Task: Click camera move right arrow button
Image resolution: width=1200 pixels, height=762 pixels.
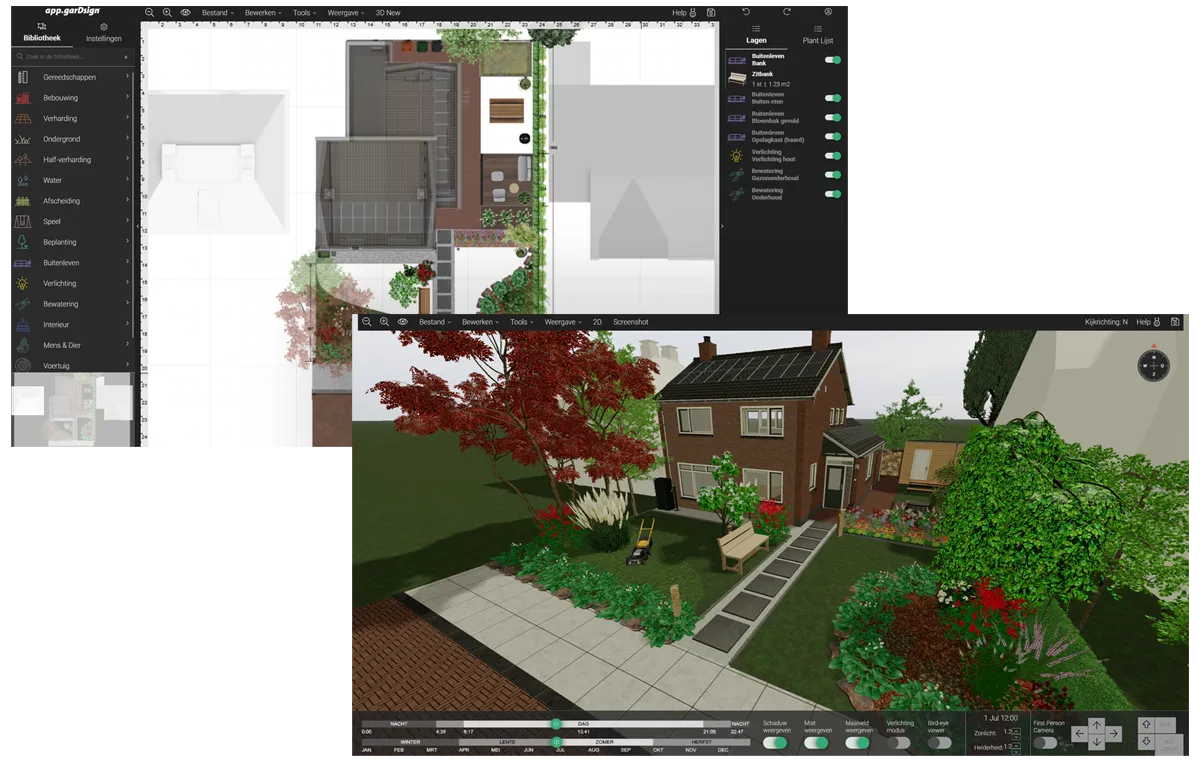Action: pos(1114,734)
